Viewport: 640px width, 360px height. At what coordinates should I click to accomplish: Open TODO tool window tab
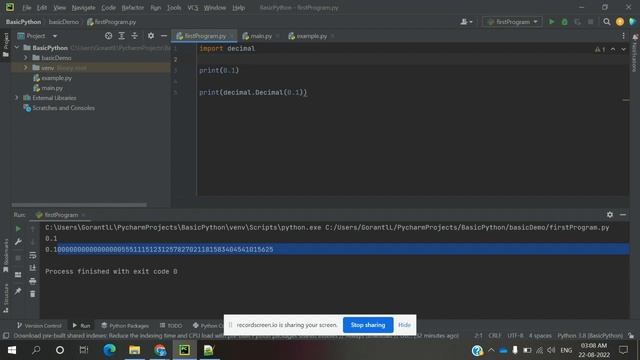pos(171,325)
